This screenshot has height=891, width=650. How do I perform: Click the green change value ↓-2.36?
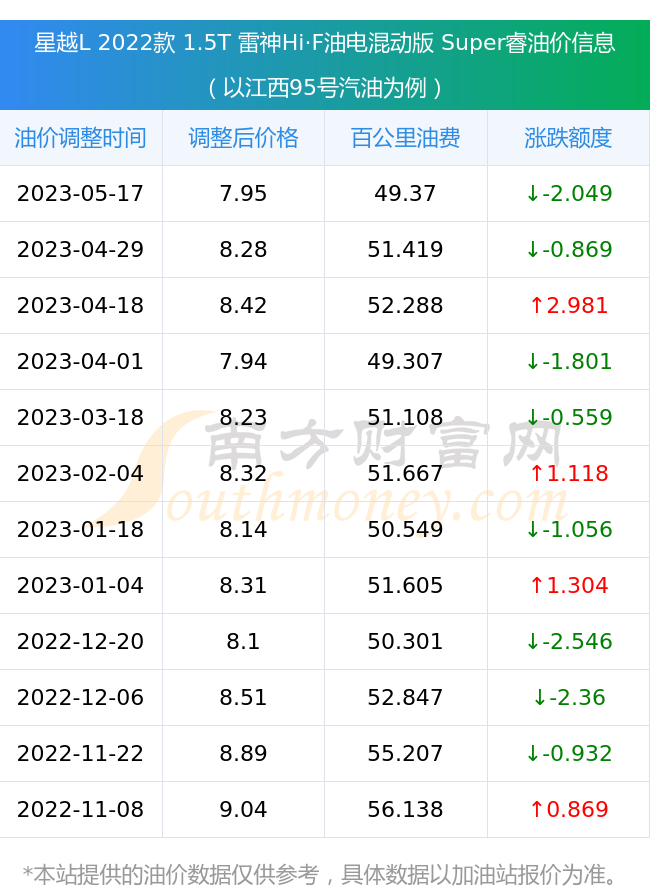click(569, 697)
